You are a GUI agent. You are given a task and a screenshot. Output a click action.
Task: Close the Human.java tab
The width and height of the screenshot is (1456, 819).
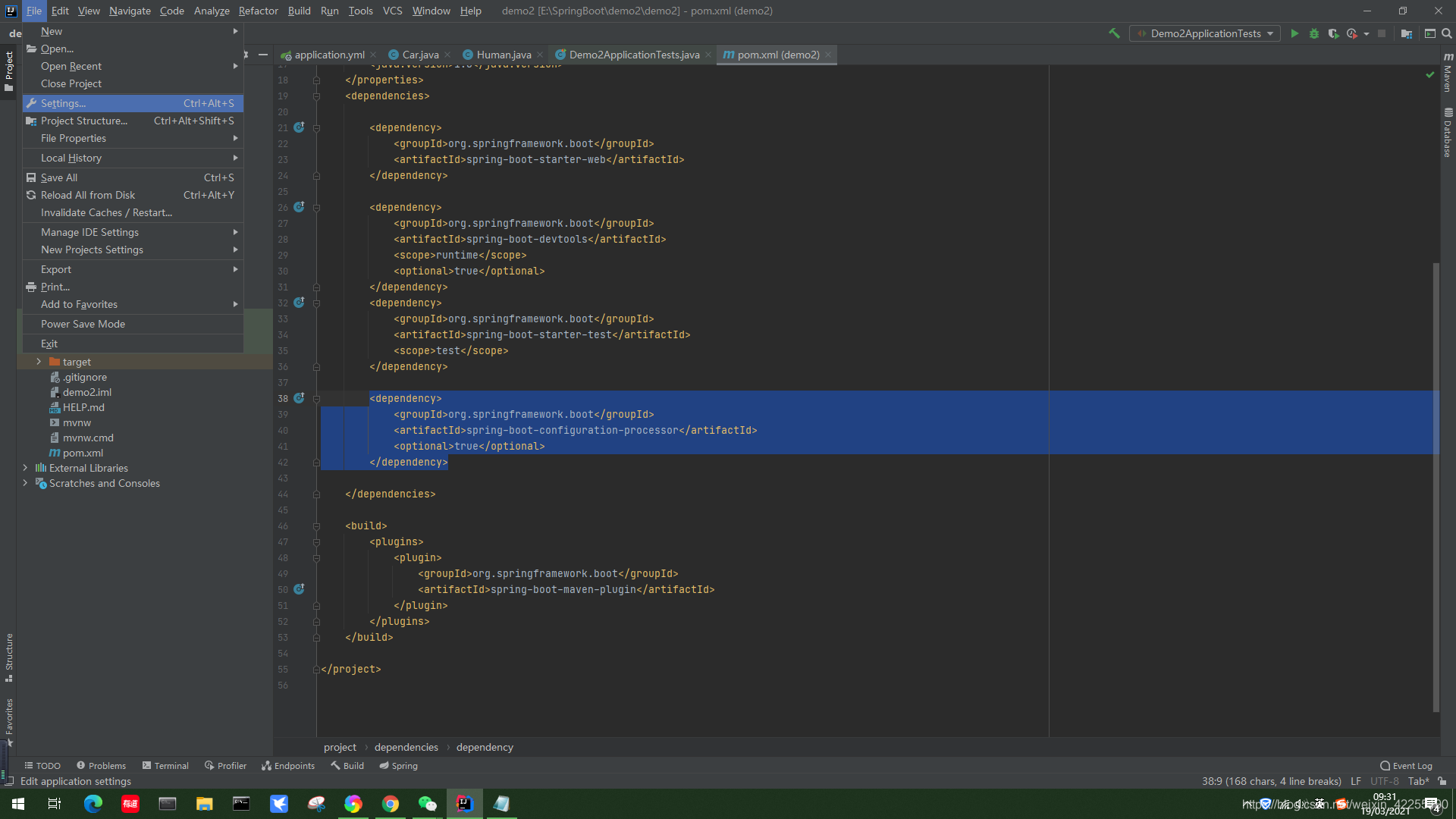point(540,55)
